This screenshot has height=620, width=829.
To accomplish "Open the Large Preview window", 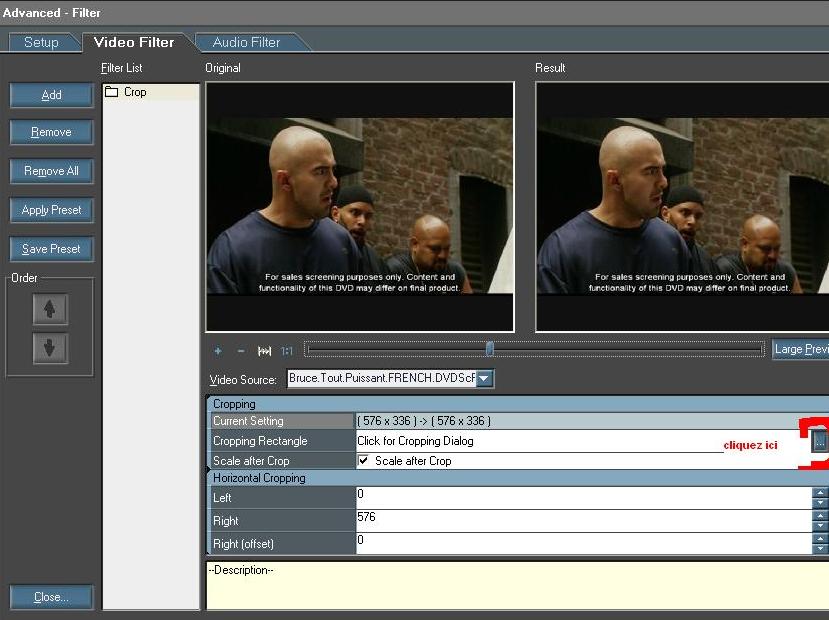I will pyautogui.click(x=800, y=349).
